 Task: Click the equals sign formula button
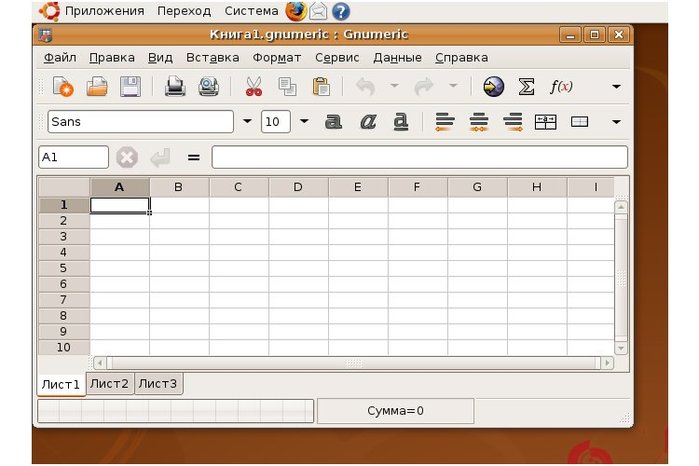(193, 157)
